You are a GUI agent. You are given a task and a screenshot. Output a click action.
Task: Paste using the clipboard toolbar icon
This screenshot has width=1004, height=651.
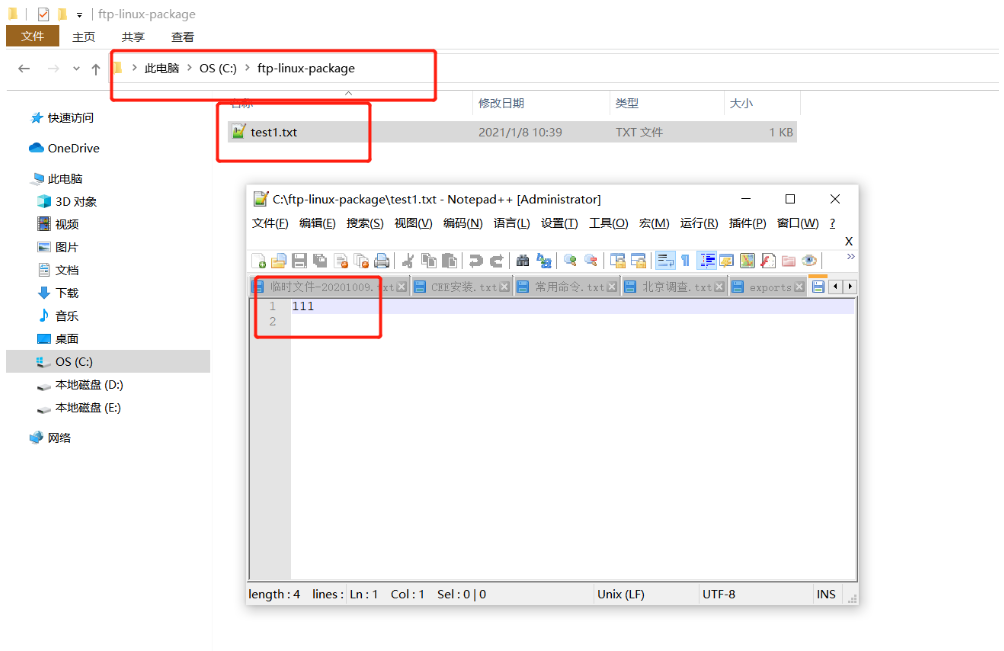coord(449,261)
